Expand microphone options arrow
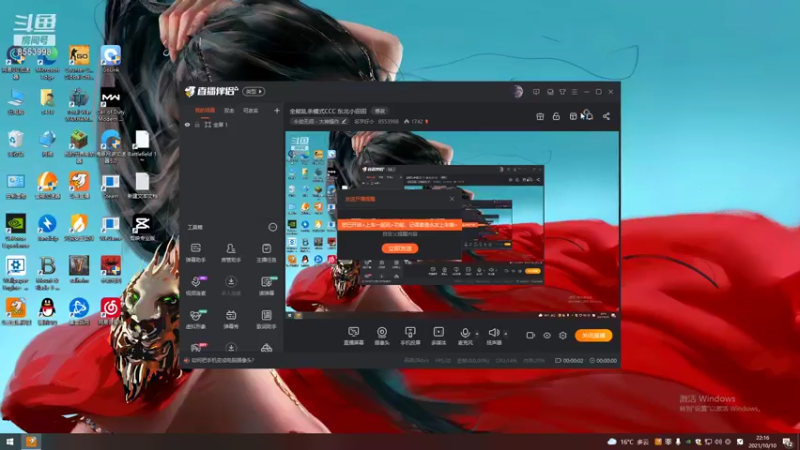Viewport: 800px width, 450px height. [x=477, y=334]
